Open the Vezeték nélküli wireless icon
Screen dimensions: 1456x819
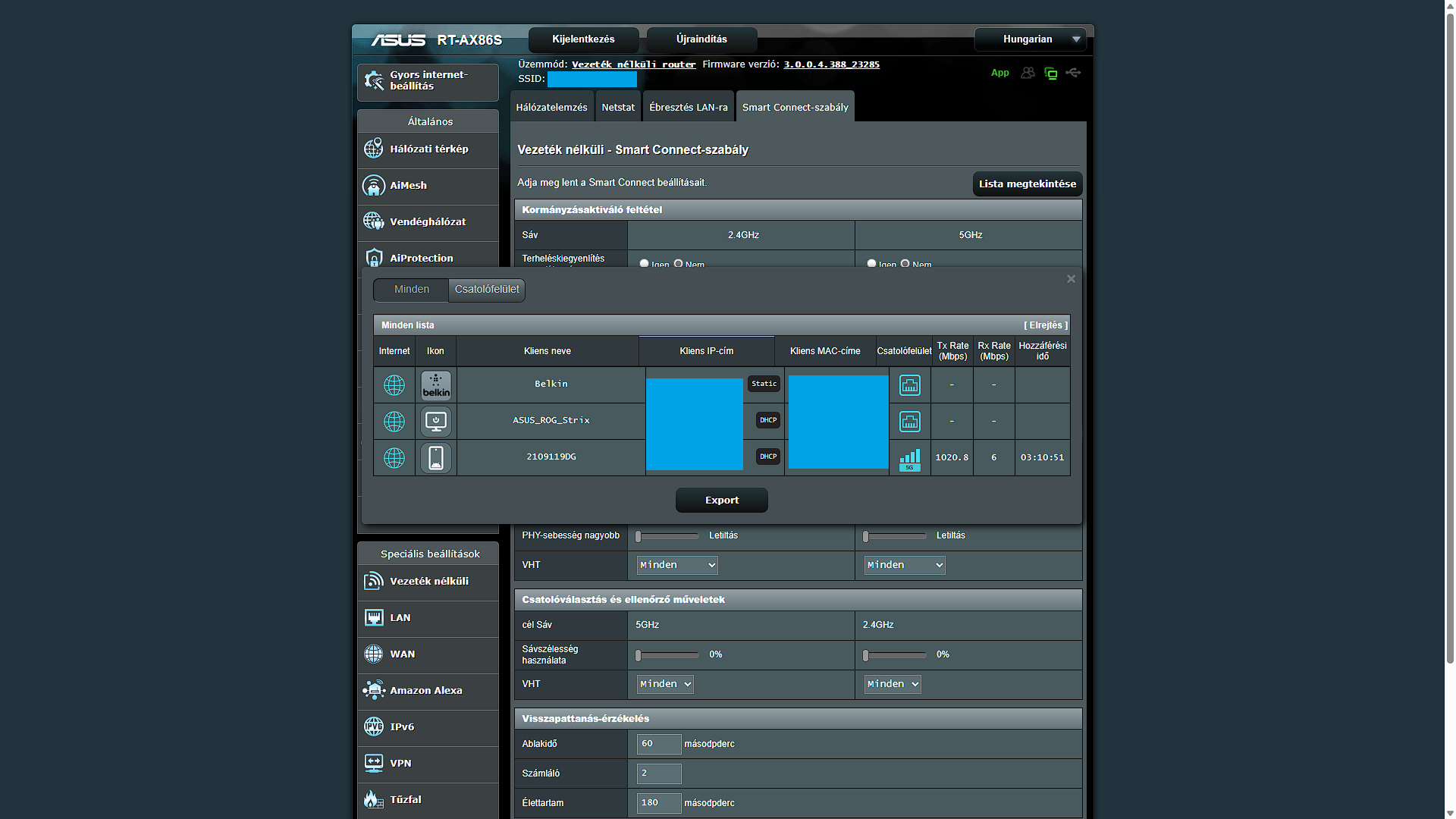(x=373, y=581)
